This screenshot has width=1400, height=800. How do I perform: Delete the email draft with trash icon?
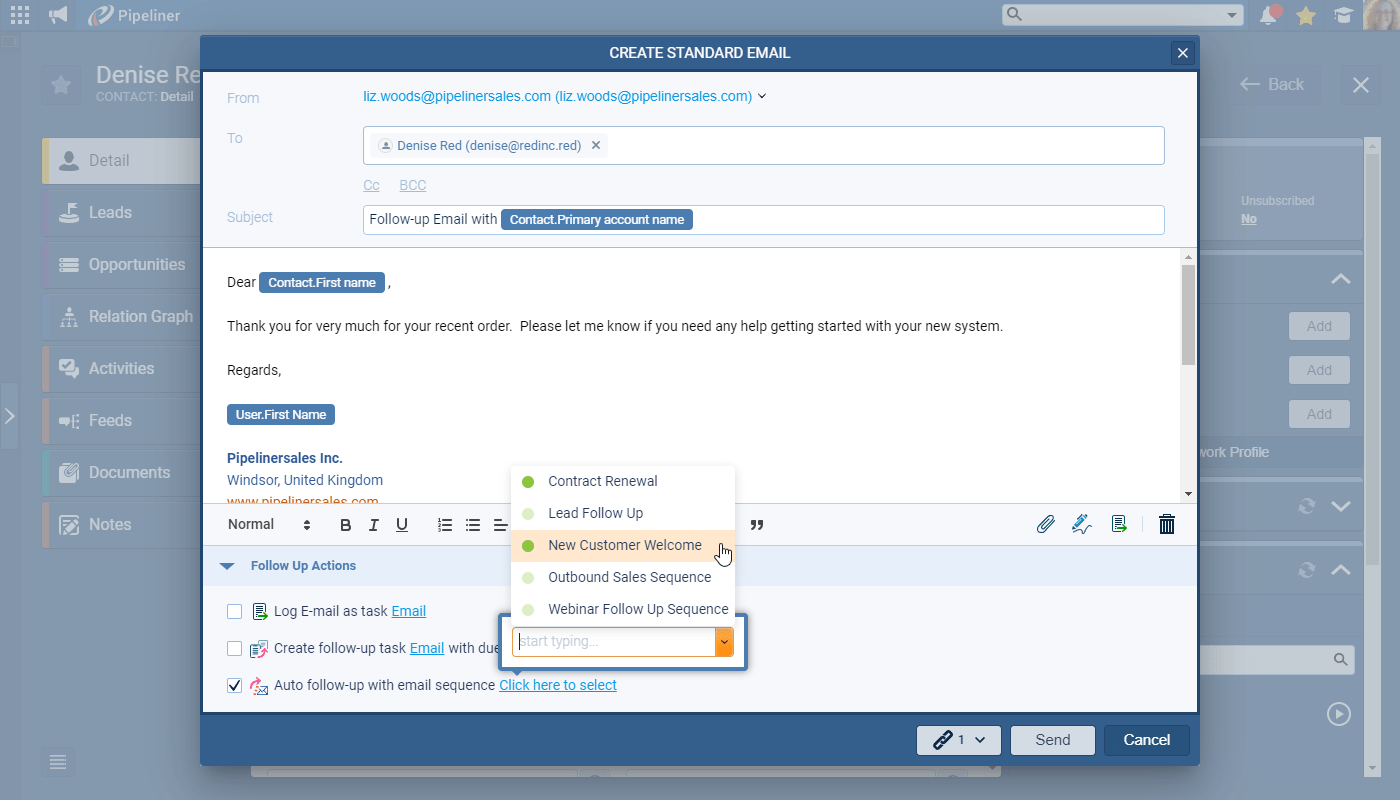coord(1166,523)
